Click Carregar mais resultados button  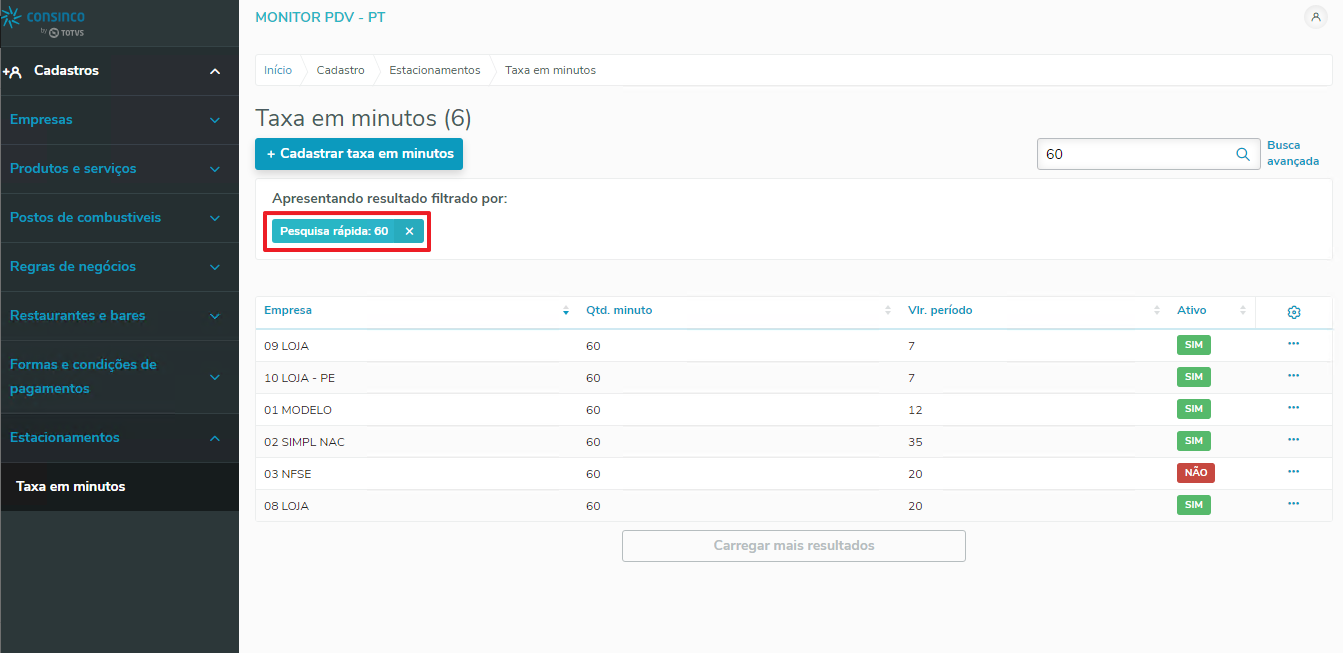[x=794, y=546]
